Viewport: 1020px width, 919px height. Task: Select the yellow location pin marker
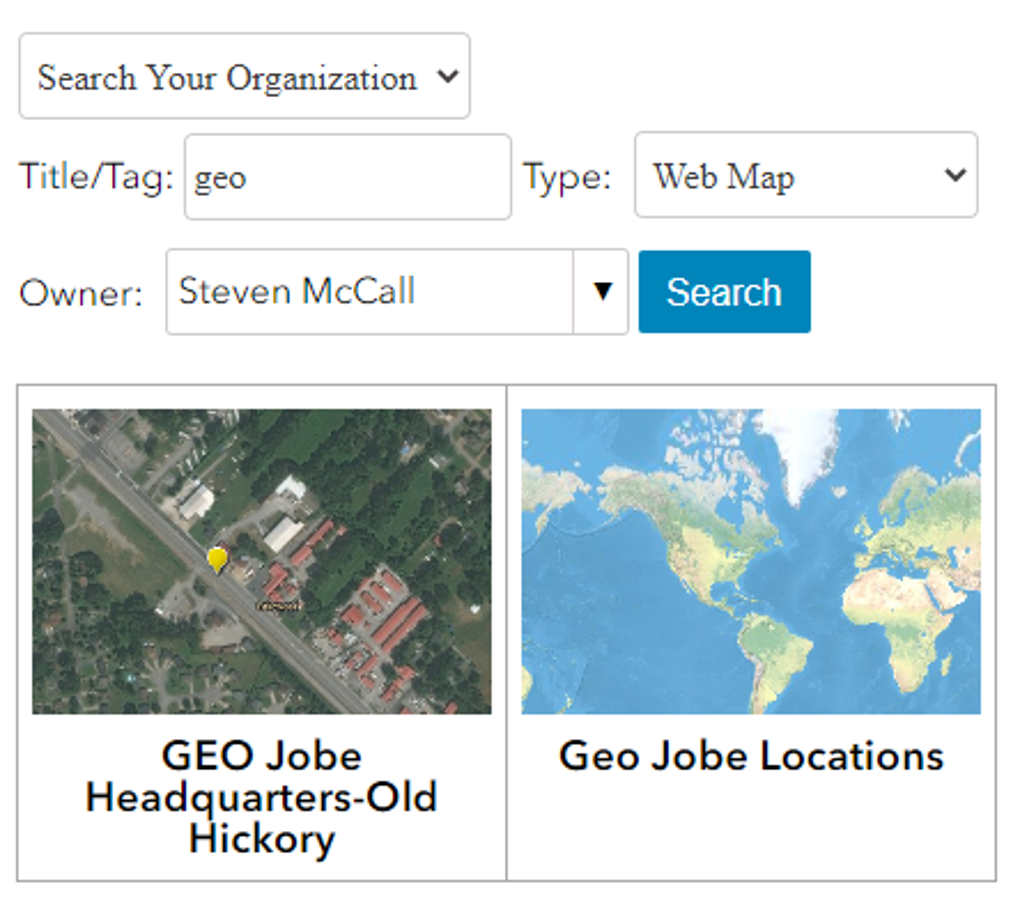pos(218,561)
